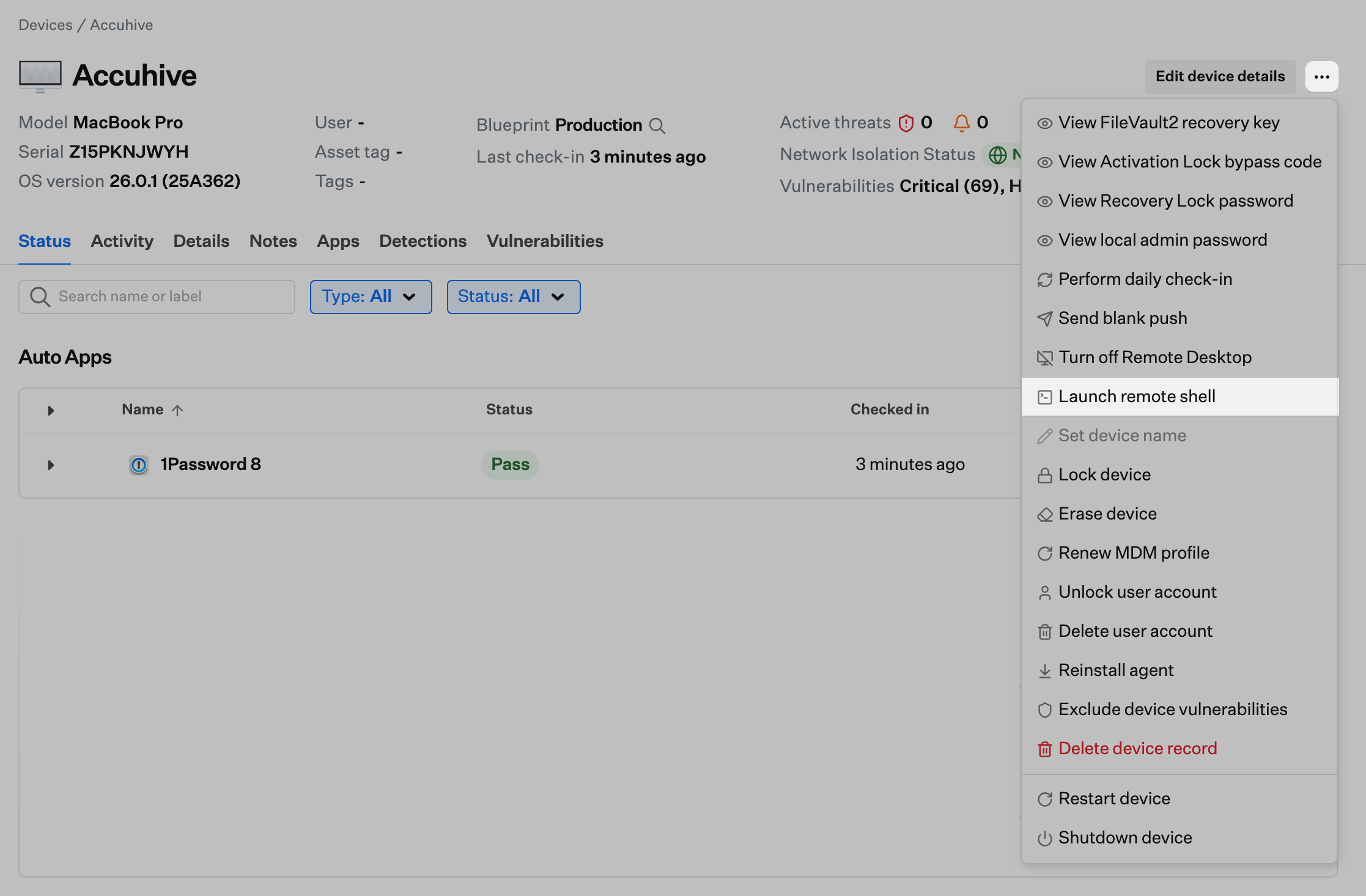Viewport: 1366px width, 896px height.
Task: Expand all rows via header triangle
Action: tap(51, 411)
